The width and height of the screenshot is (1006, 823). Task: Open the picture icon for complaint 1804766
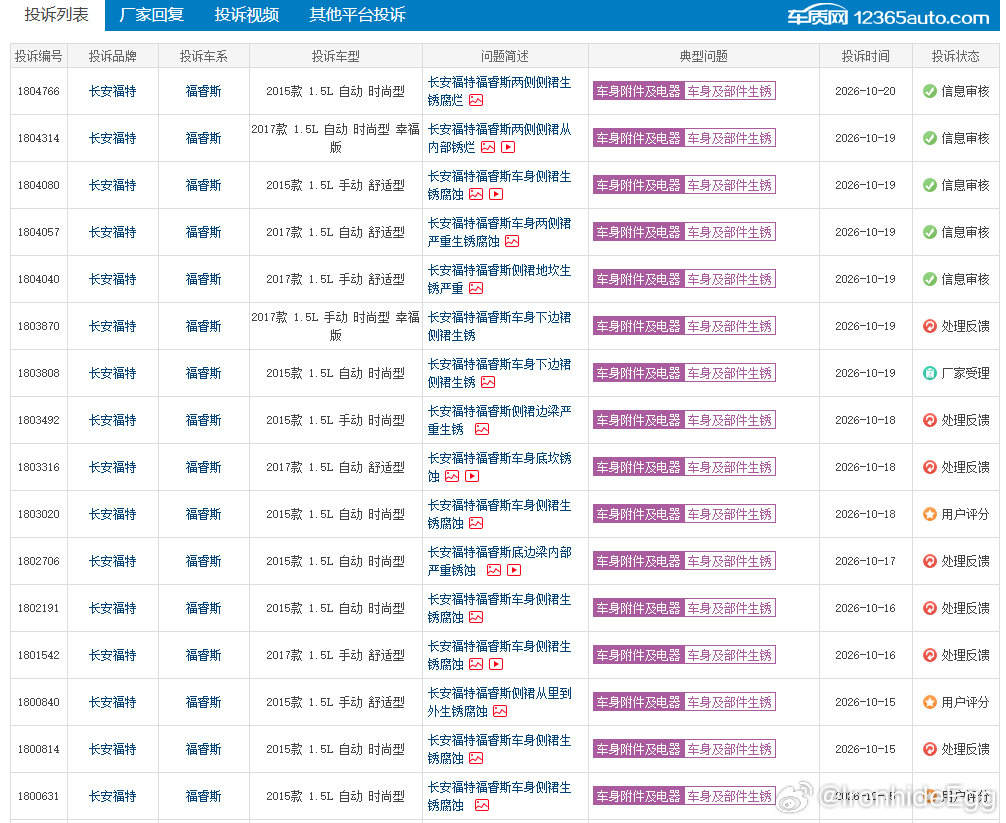pyautogui.click(x=476, y=101)
